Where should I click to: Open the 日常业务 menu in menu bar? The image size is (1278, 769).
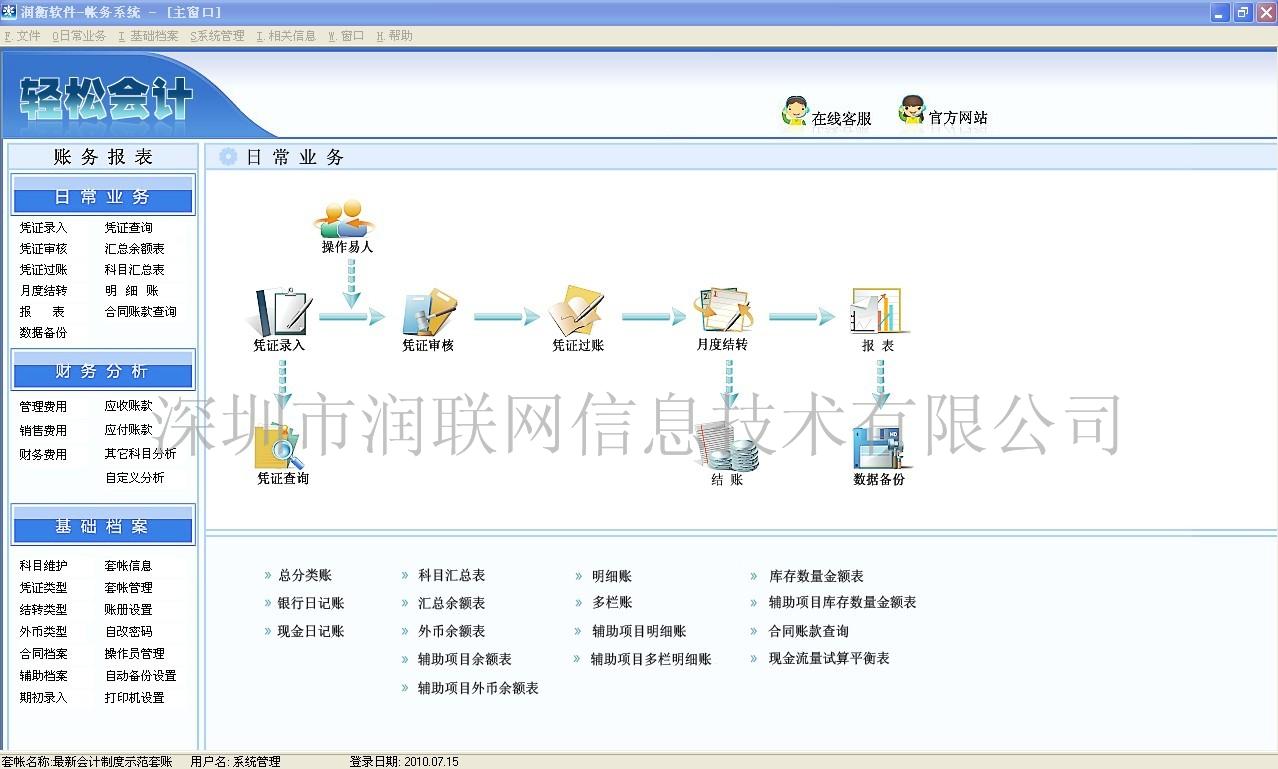click(79, 36)
